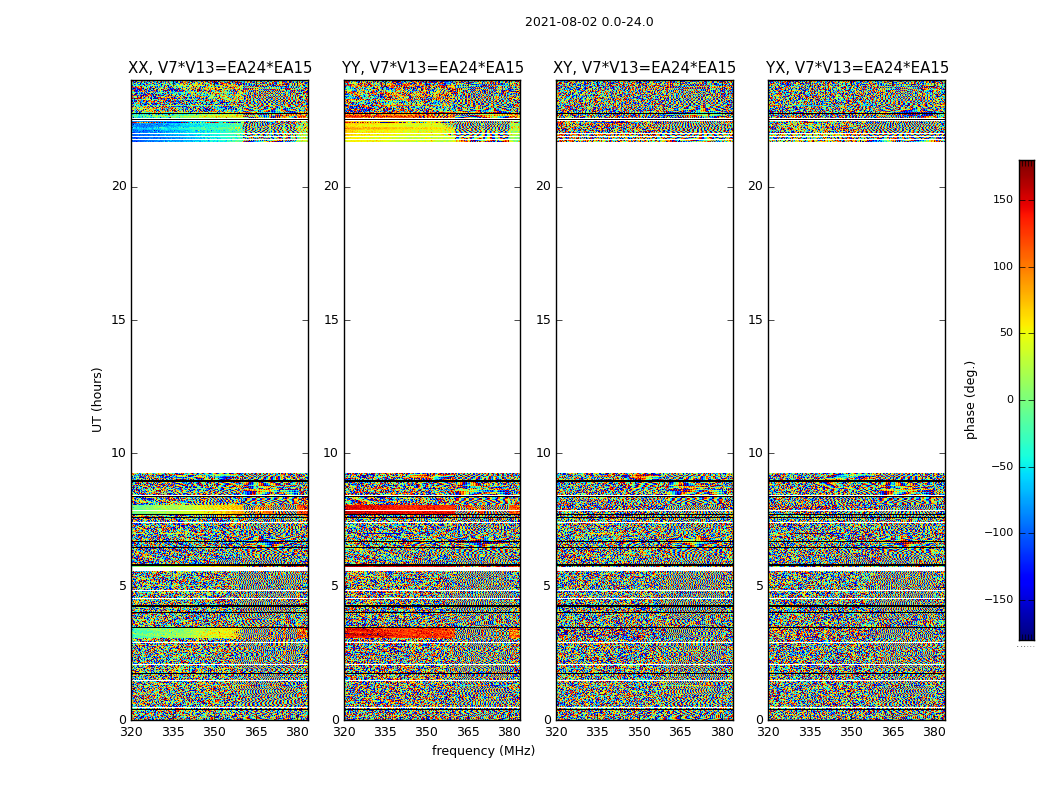Click the frequency (MHz) axis label

483,750
